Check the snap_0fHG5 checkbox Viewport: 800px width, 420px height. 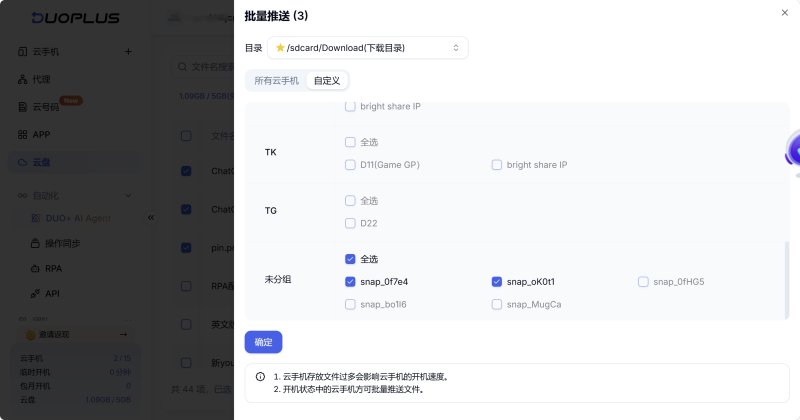643,282
